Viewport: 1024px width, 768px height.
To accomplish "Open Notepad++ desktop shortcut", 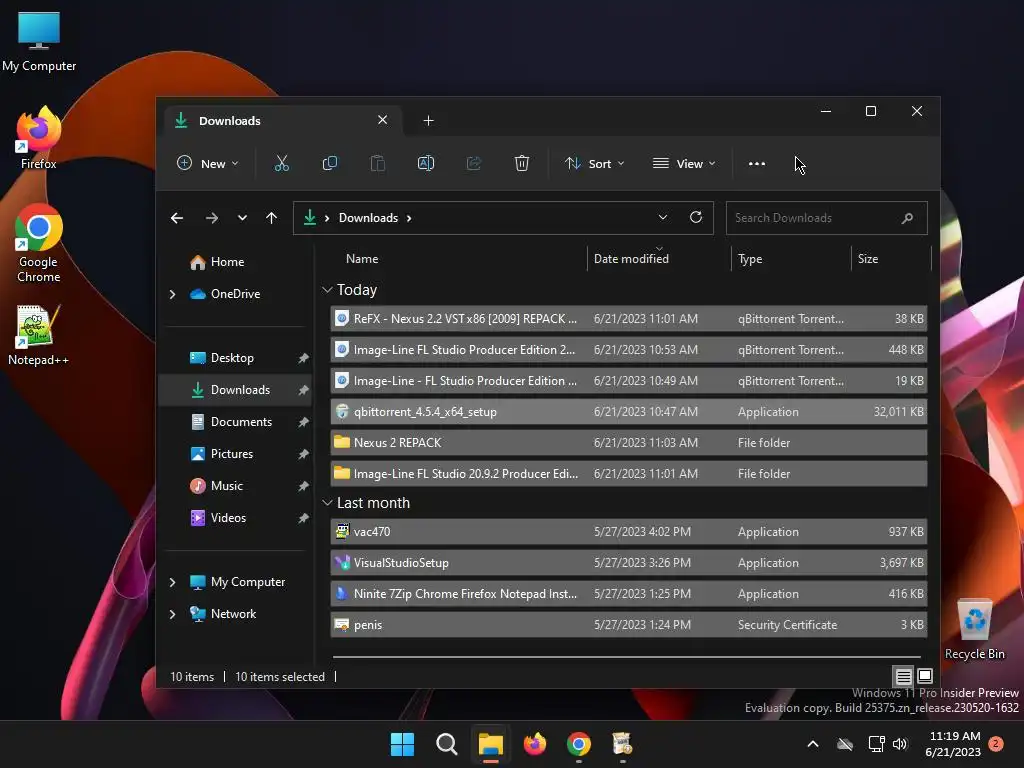I will [x=39, y=334].
